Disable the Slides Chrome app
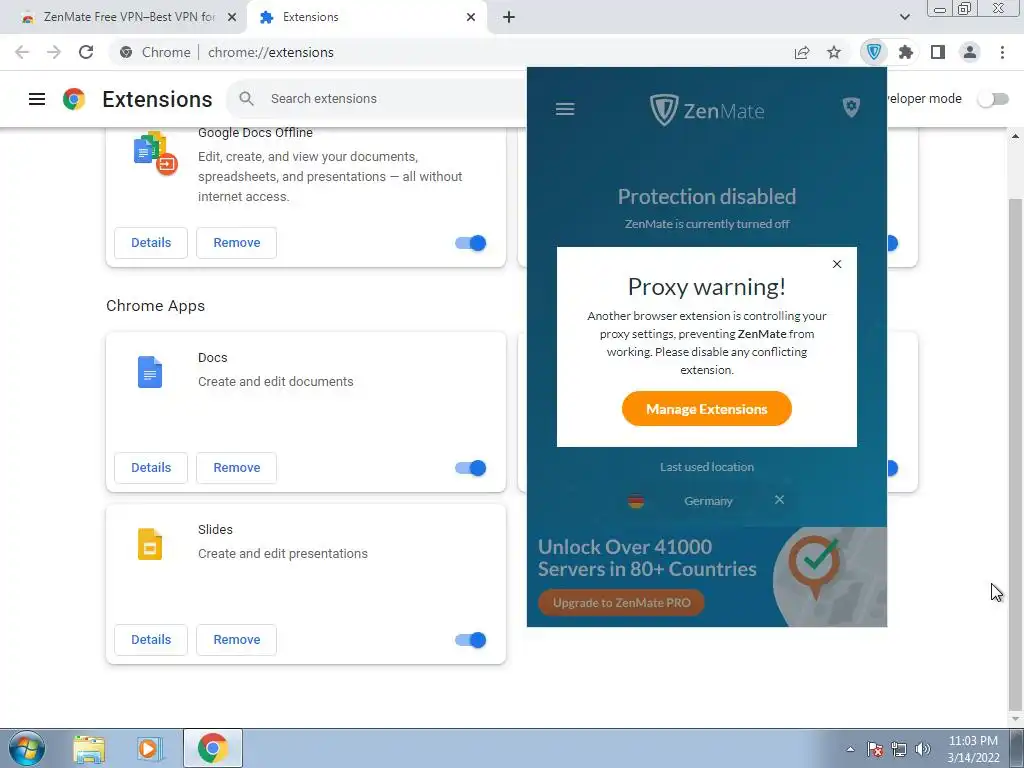The image size is (1024, 768). pyautogui.click(x=470, y=640)
